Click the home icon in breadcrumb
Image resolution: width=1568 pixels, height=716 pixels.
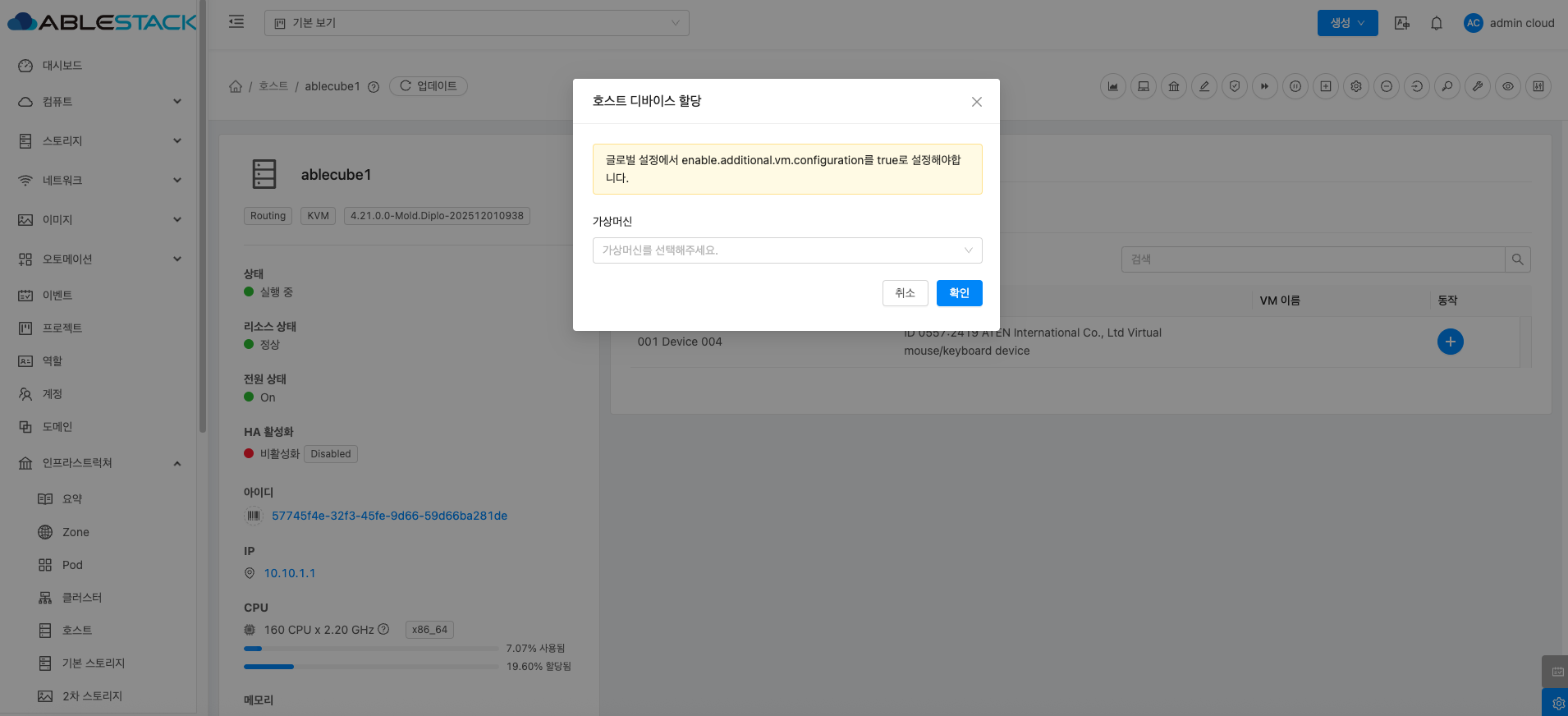(236, 86)
